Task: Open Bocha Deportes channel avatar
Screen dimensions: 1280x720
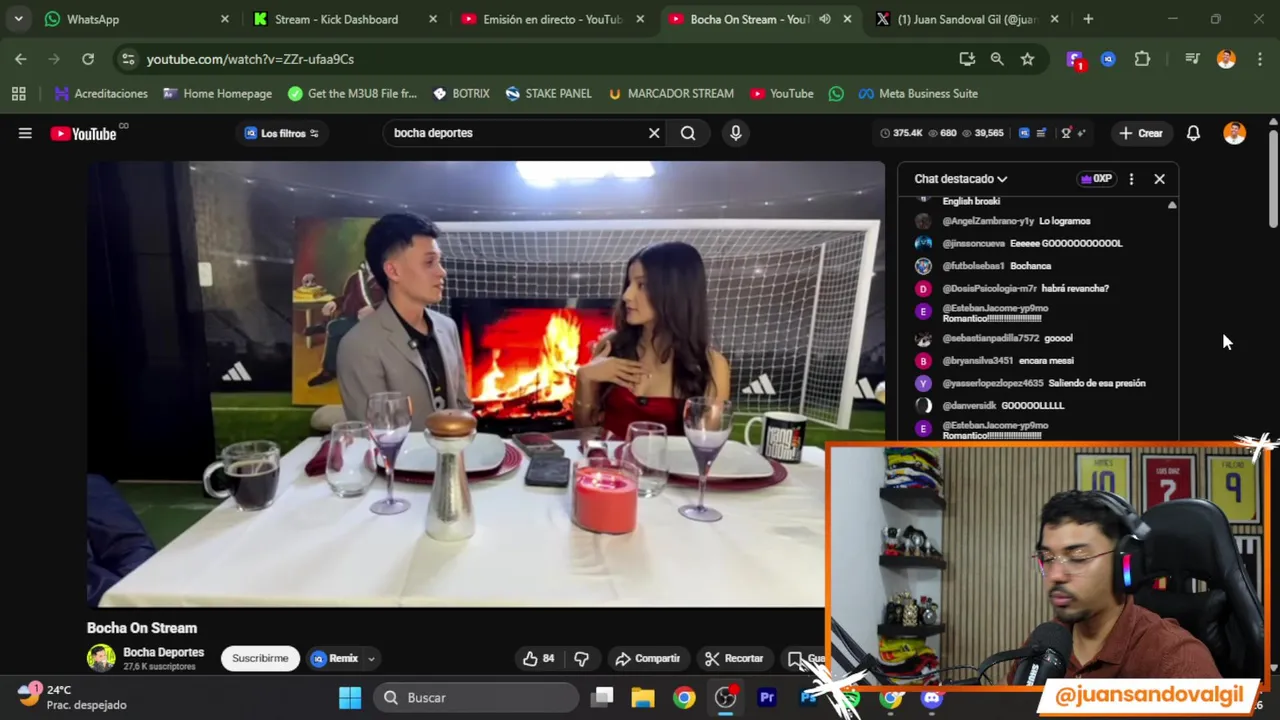Action: [101, 658]
